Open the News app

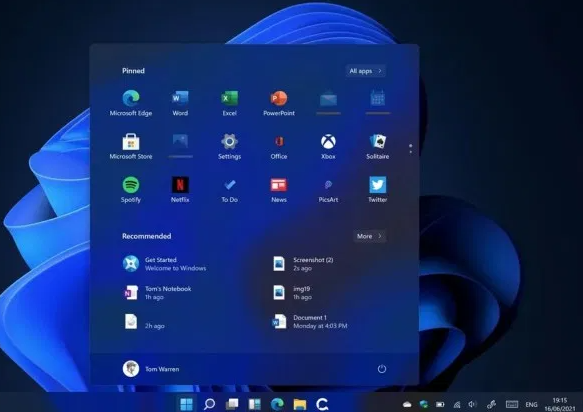[279, 190]
